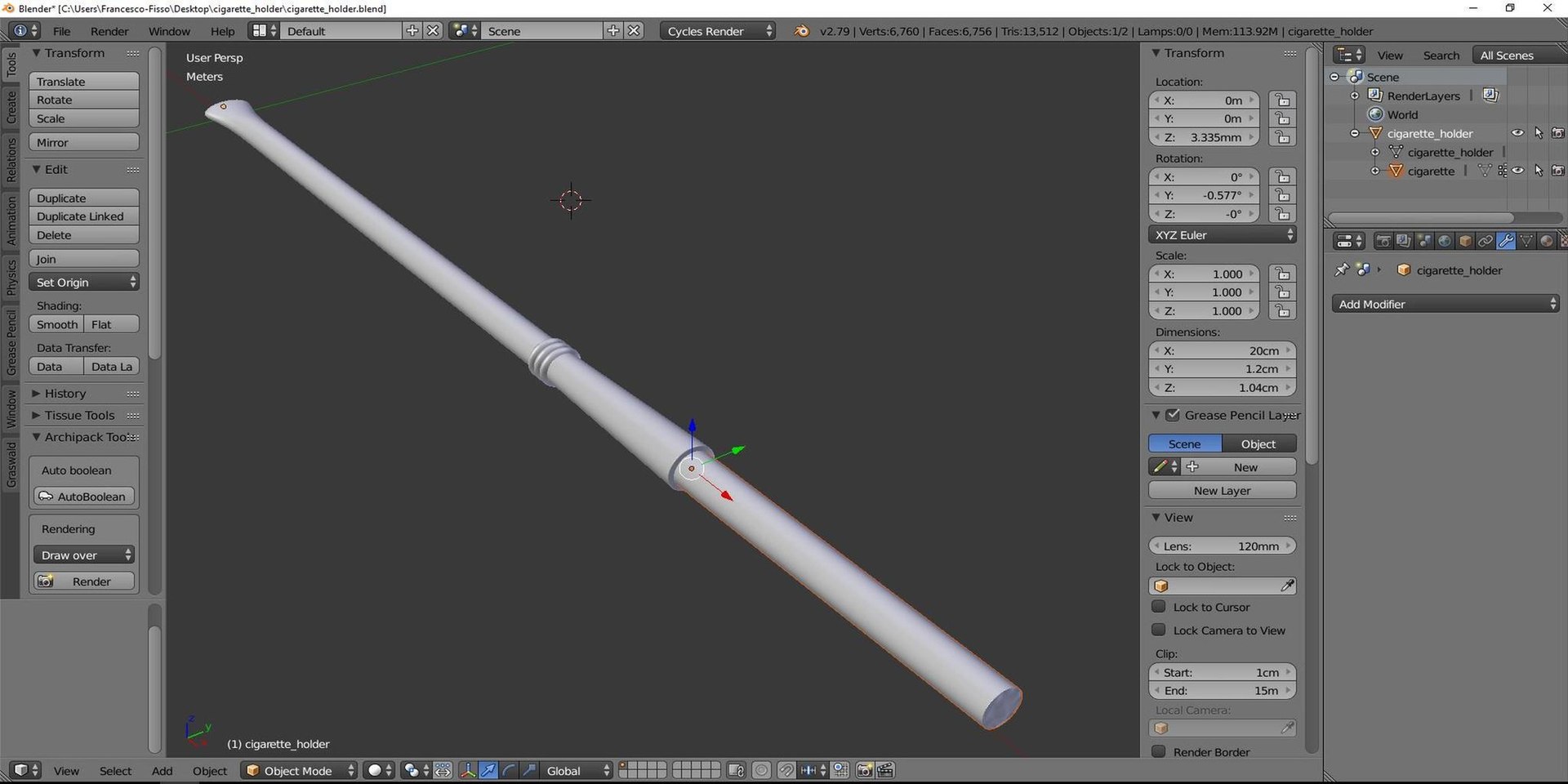Click the New Layer button
Viewport: 1568px width, 784px height.
(1223, 490)
